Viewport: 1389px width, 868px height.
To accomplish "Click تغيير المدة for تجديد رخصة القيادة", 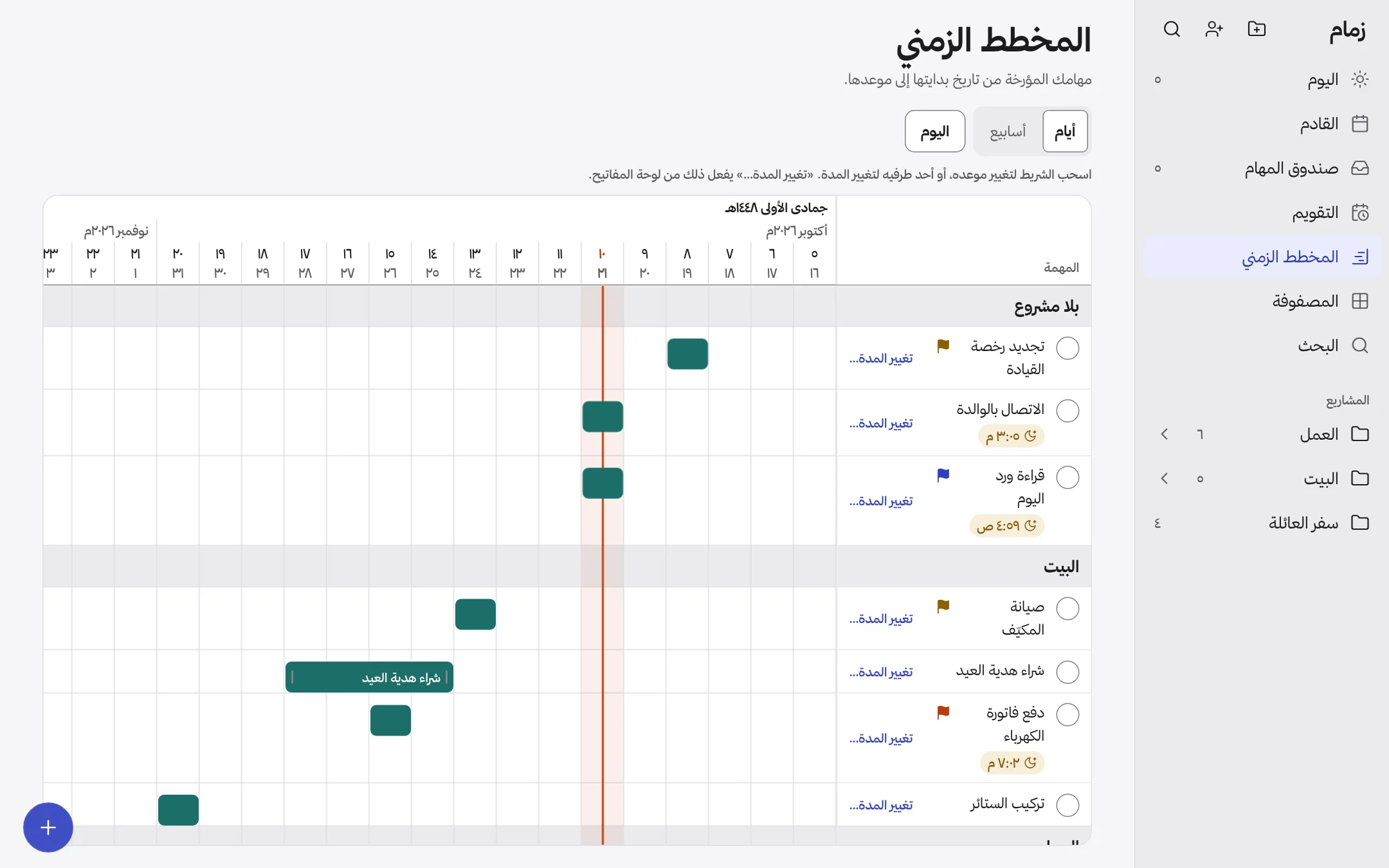I will click(x=881, y=358).
